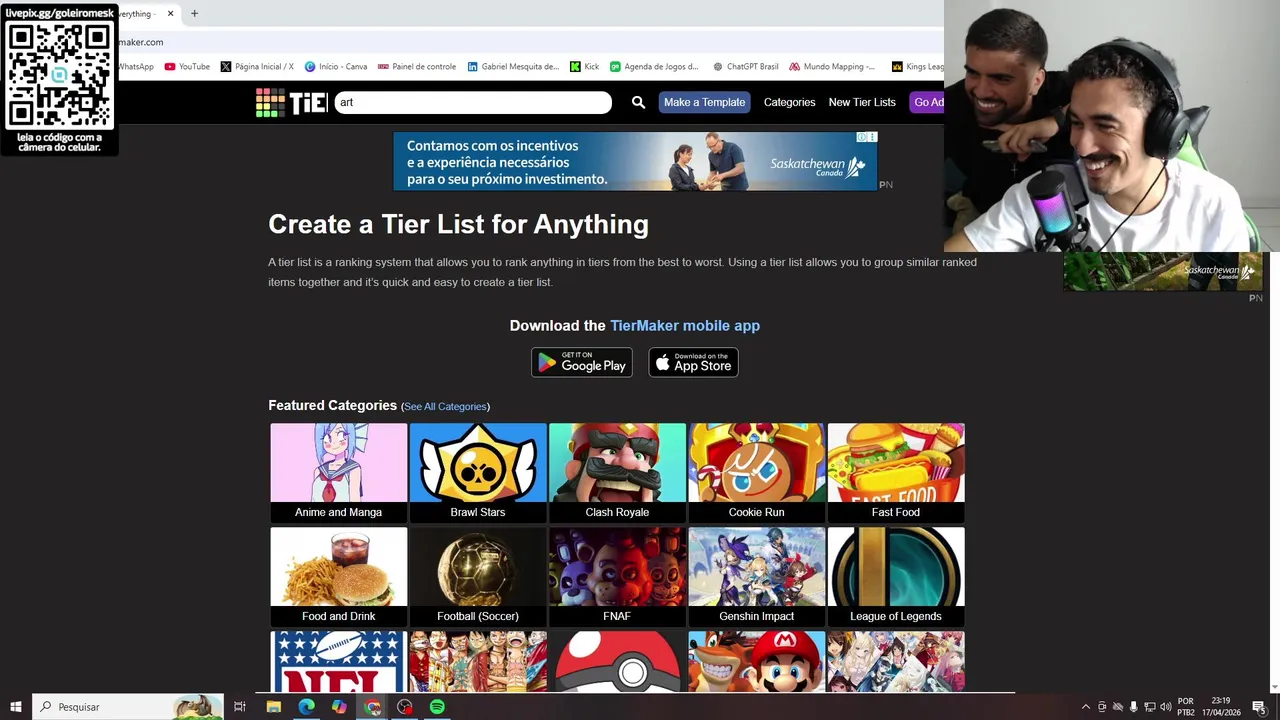Open the Anime and Manga category

339,473
